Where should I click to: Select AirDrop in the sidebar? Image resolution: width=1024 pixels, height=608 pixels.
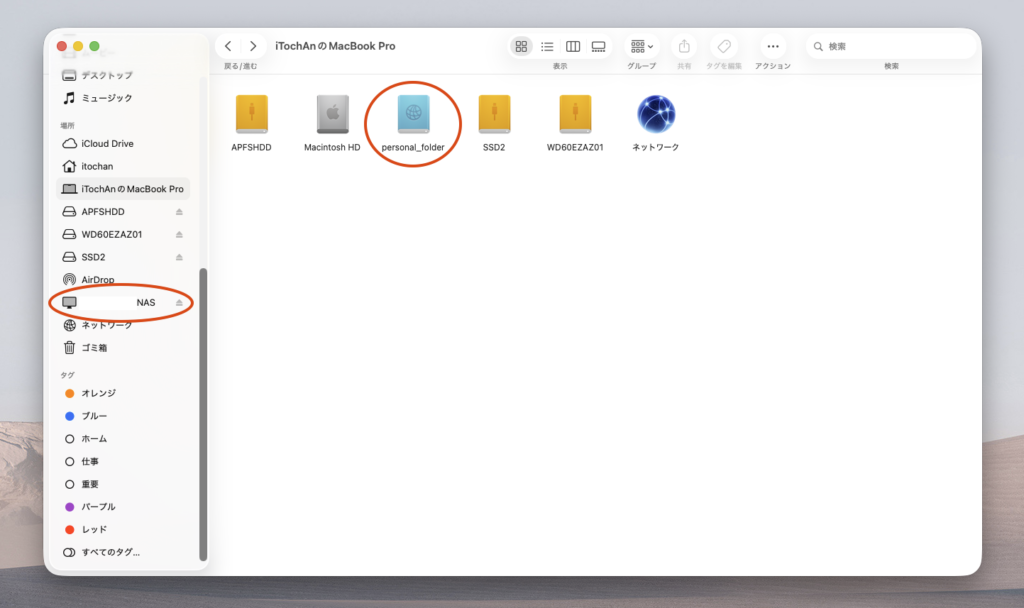99,280
